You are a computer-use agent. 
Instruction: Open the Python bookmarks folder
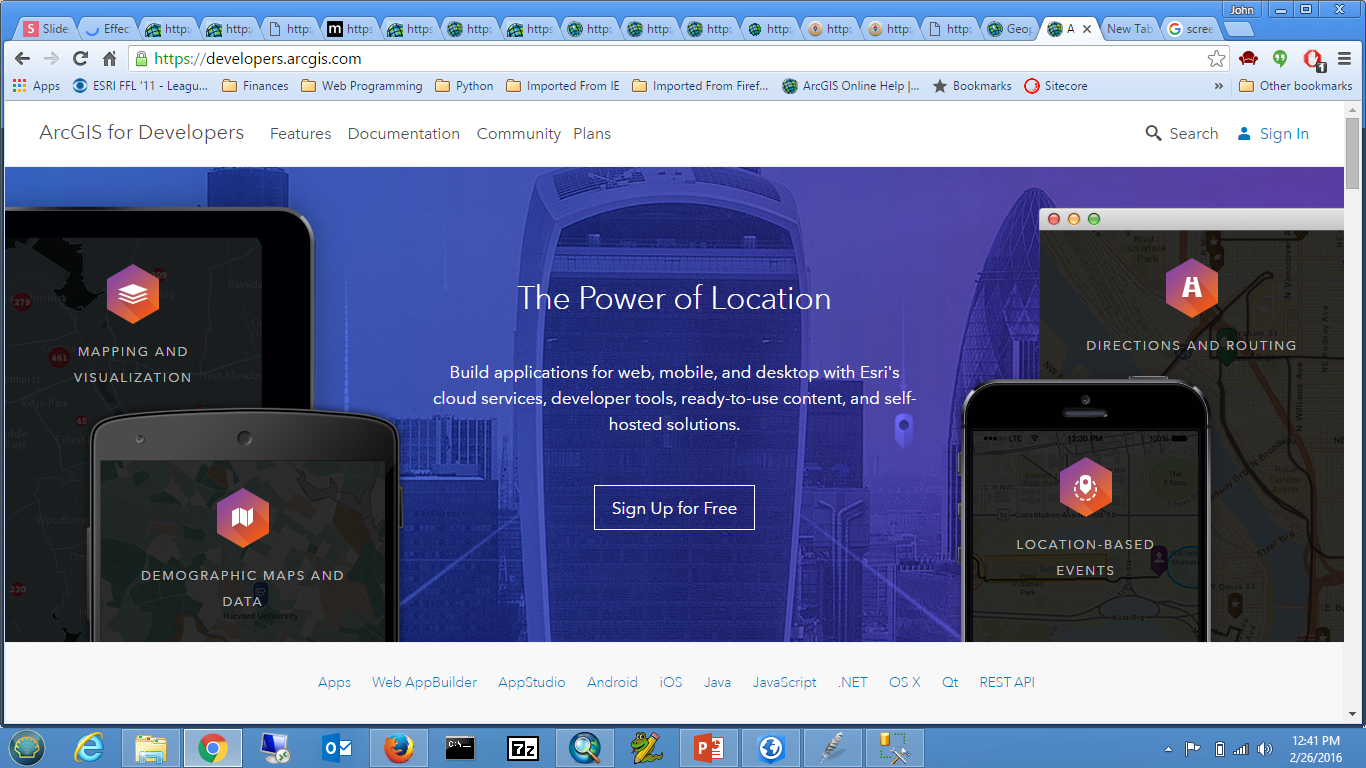(x=464, y=86)
